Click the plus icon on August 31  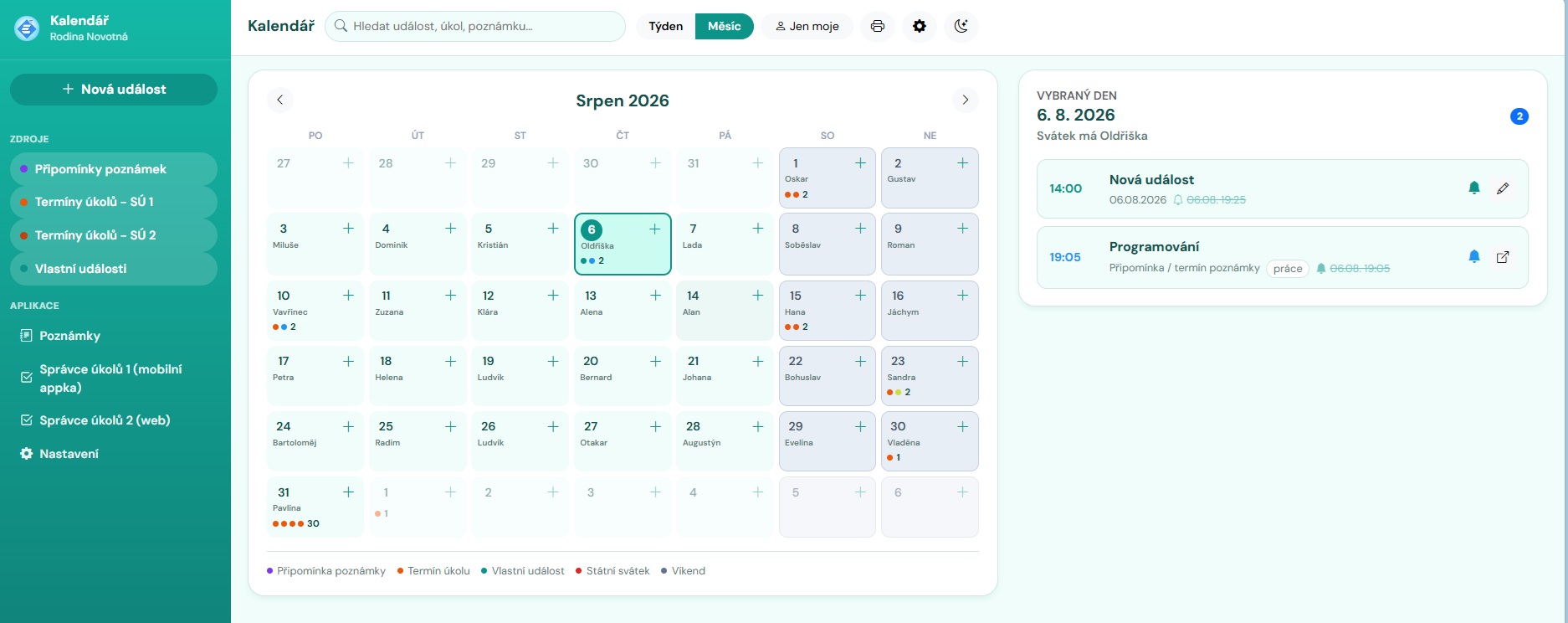(348, 492)
